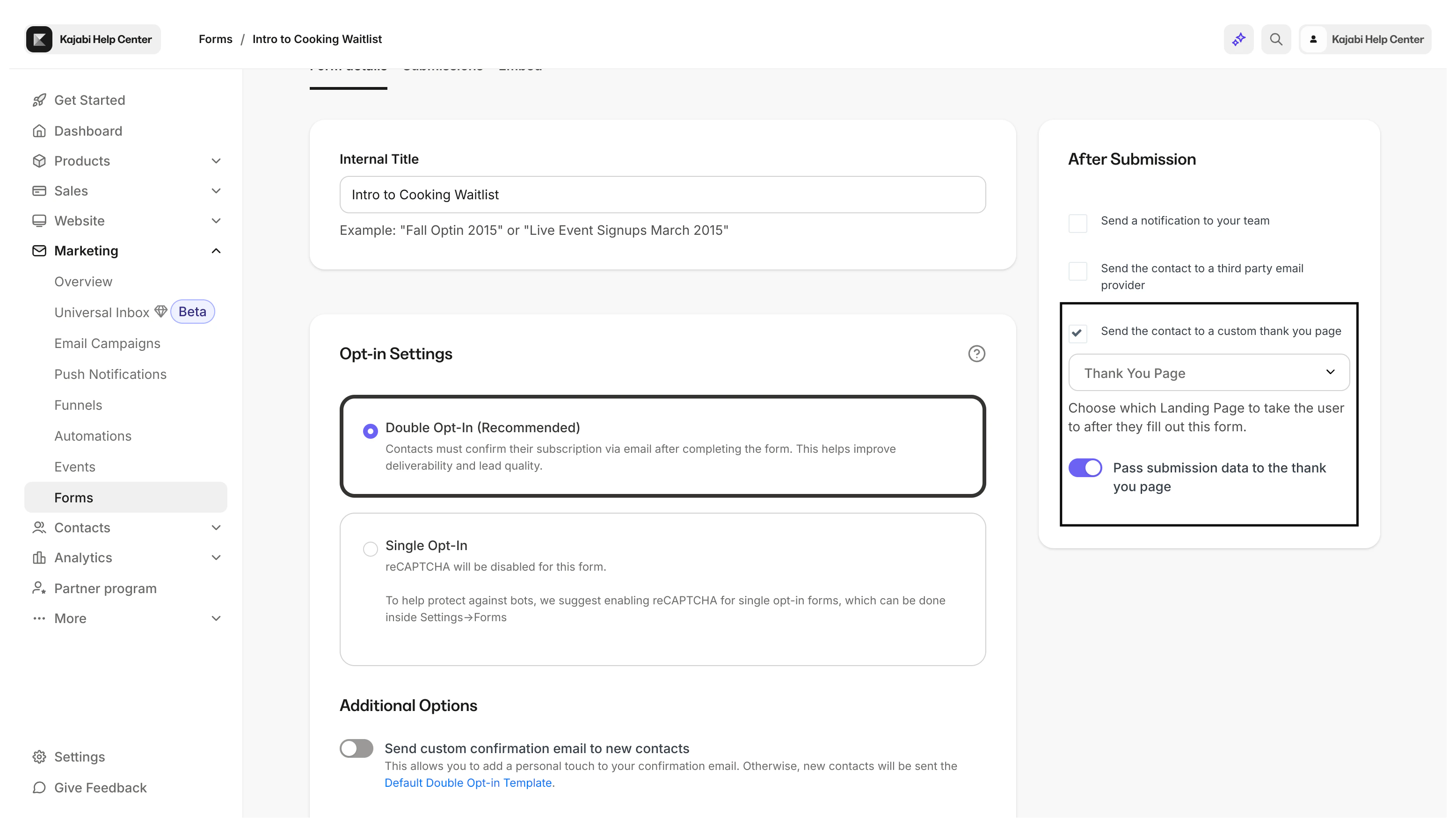This screenshot has height=827, width=1456.
Task: Click the Settings gear icon
Action: coord(39,756)
